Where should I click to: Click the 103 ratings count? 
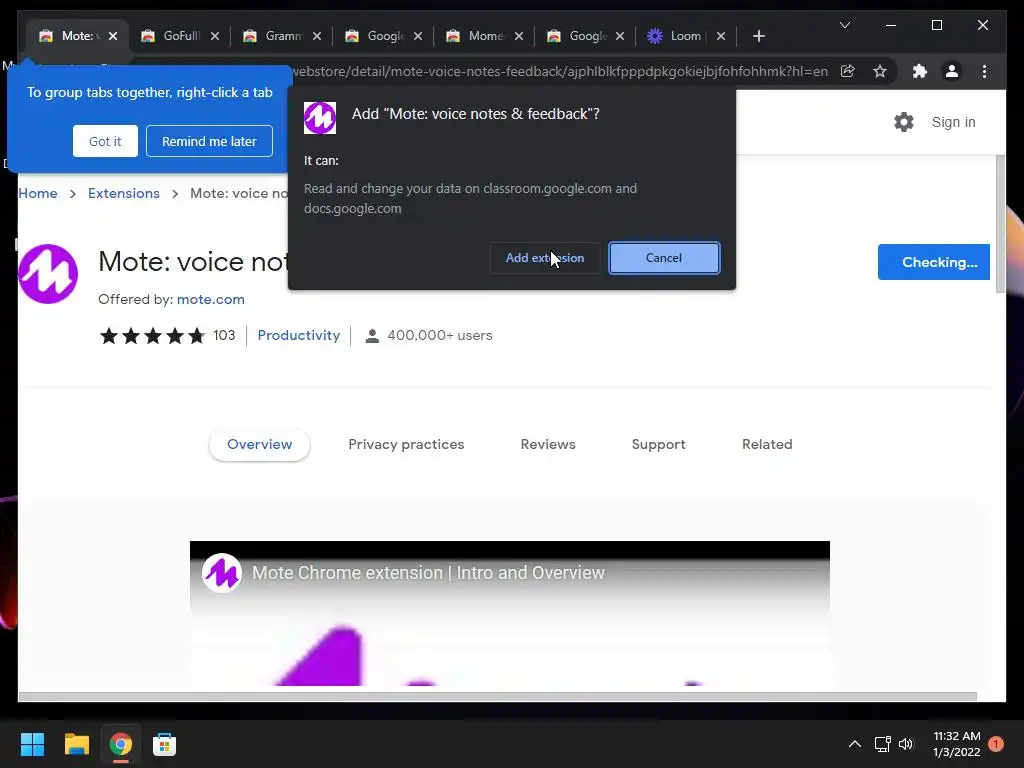click(x=224, y=335)
